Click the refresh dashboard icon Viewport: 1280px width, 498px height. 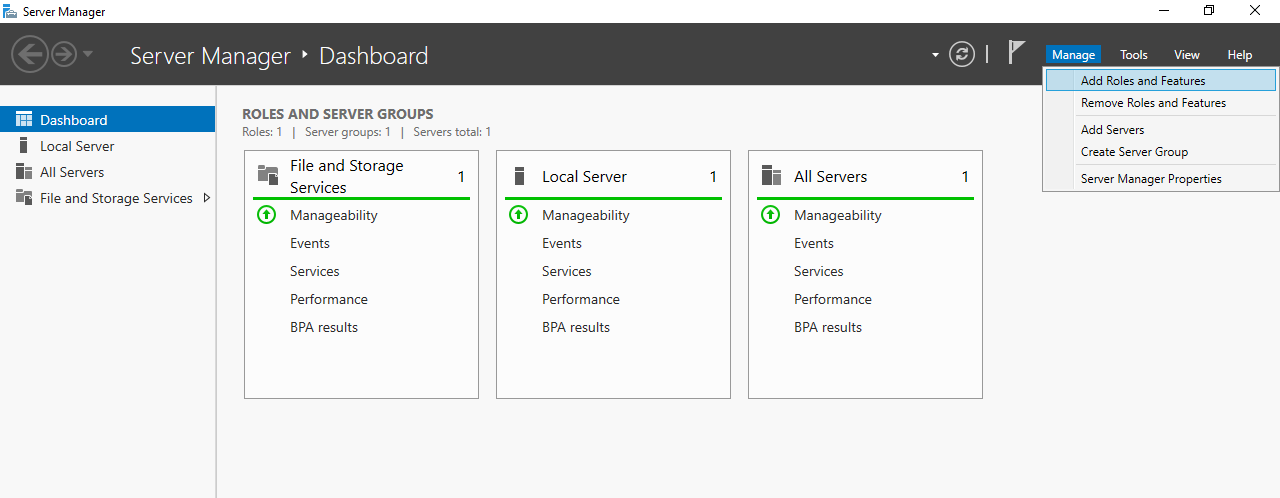961,54
